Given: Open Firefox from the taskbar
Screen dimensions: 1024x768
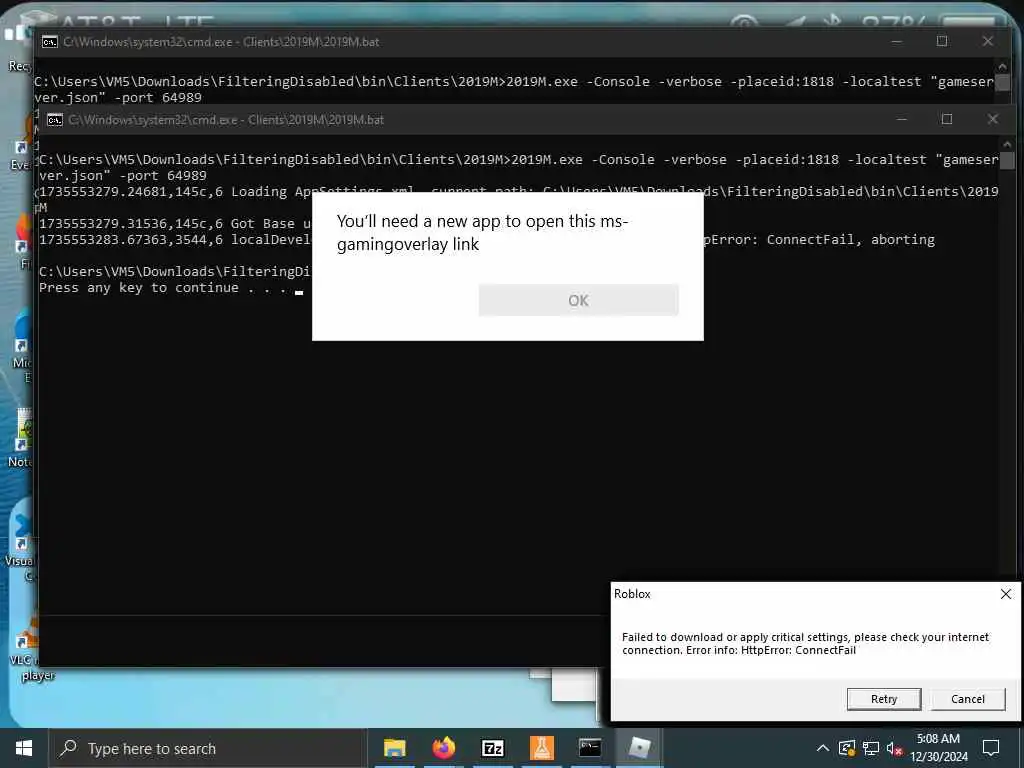Looking at the screenshot, I should (443, 748).
